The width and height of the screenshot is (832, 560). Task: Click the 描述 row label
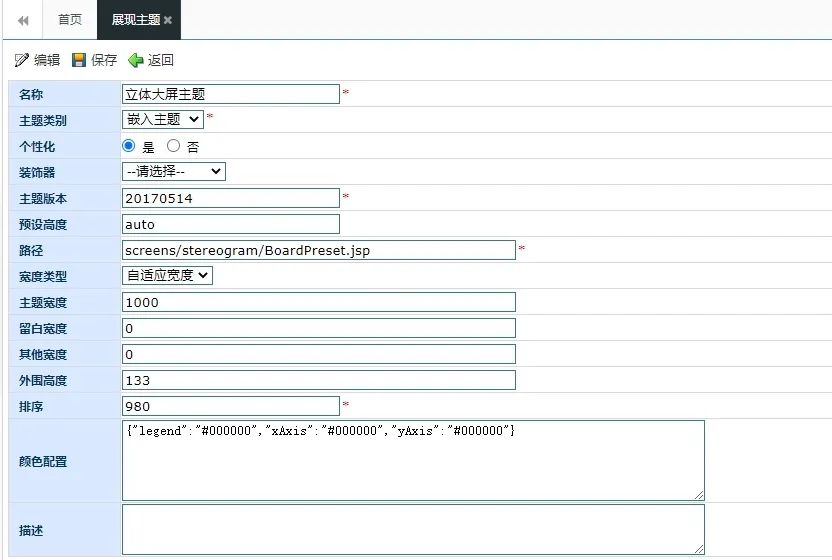(x=31, y=530)
